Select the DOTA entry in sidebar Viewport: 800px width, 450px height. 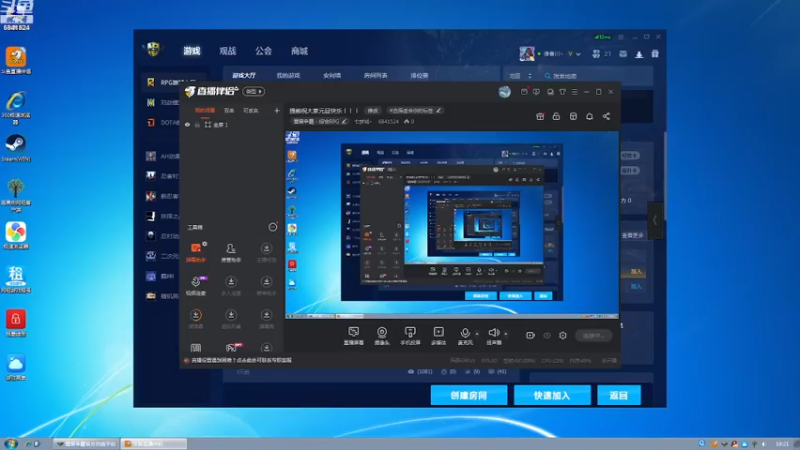(x=162, y=122)
